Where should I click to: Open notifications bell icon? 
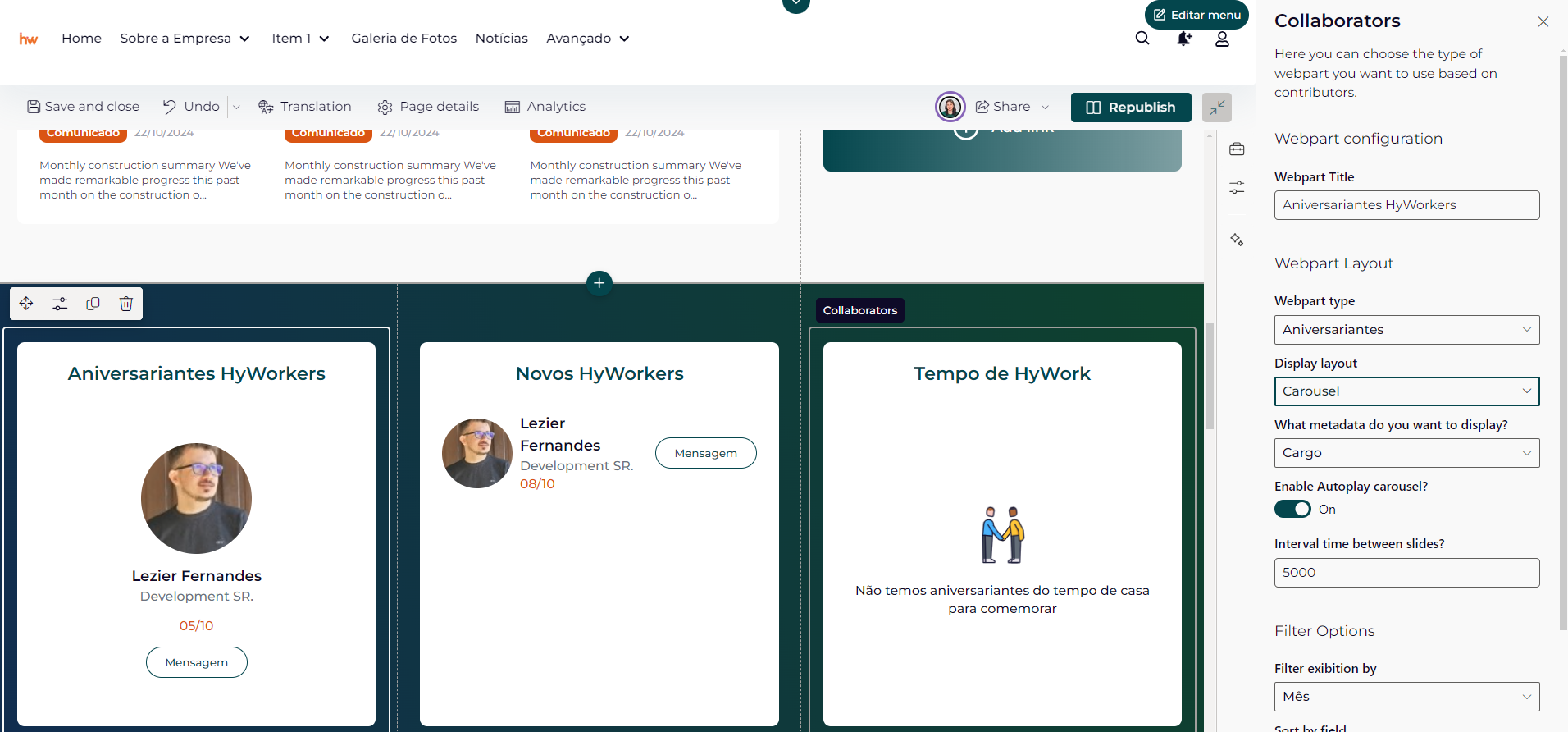1183,39
